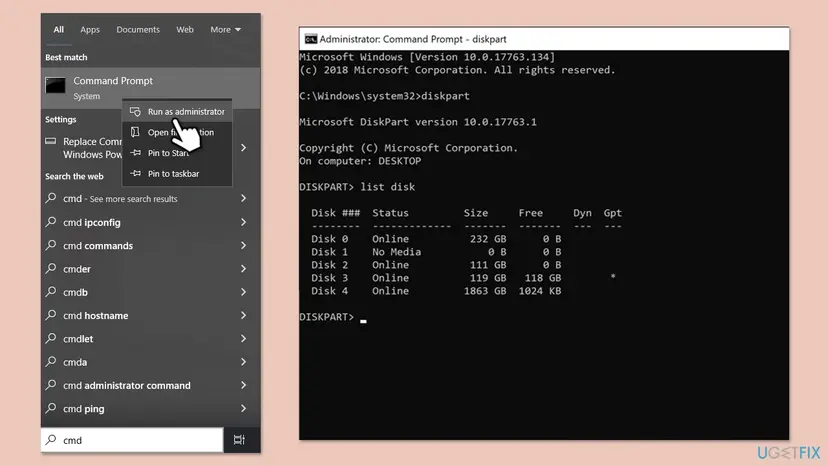Click the search icon next to cmder
The height and width of the screenshot is (466, 828).
tap(51, 268)
